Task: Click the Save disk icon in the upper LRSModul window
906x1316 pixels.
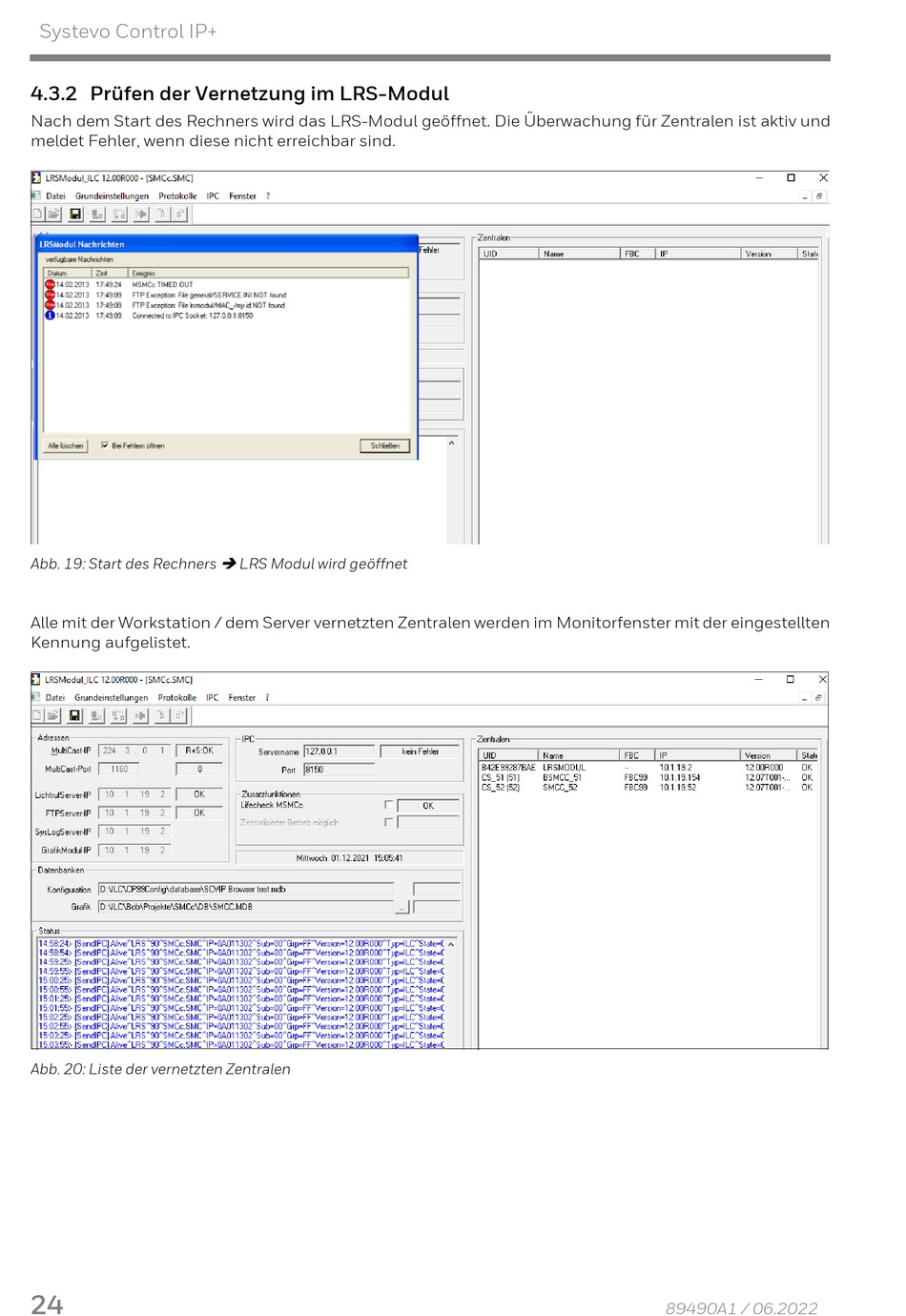Action: (x=75, y=215)
